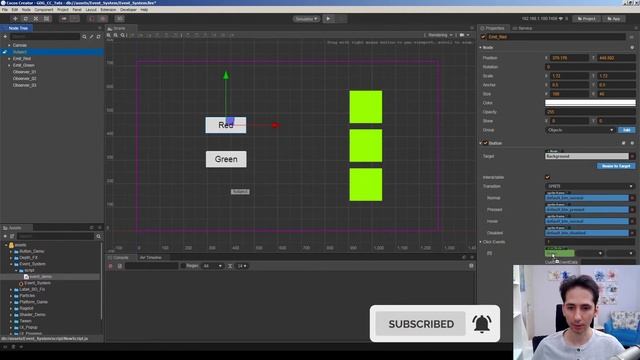
Task: Click the blue gizmo center square
Action: pyautogui.click(x=230, y=121)
